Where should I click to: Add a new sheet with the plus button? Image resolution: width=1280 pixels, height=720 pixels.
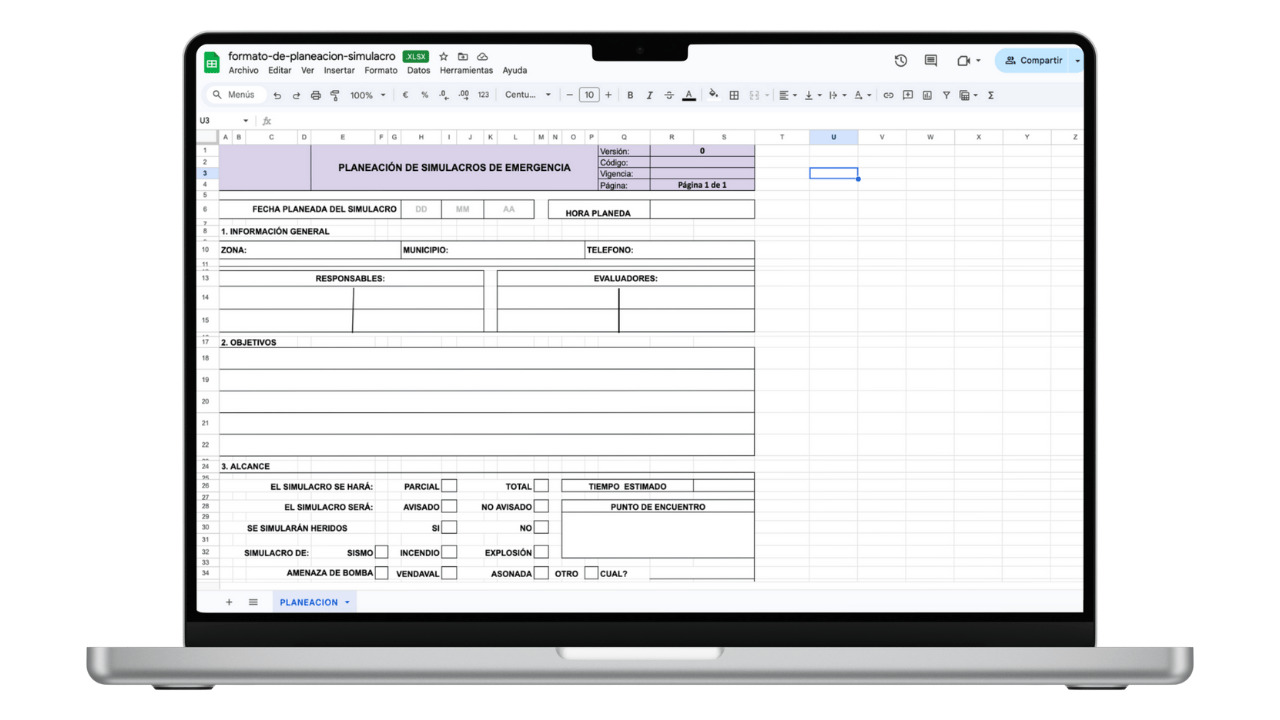pos(229,602)
